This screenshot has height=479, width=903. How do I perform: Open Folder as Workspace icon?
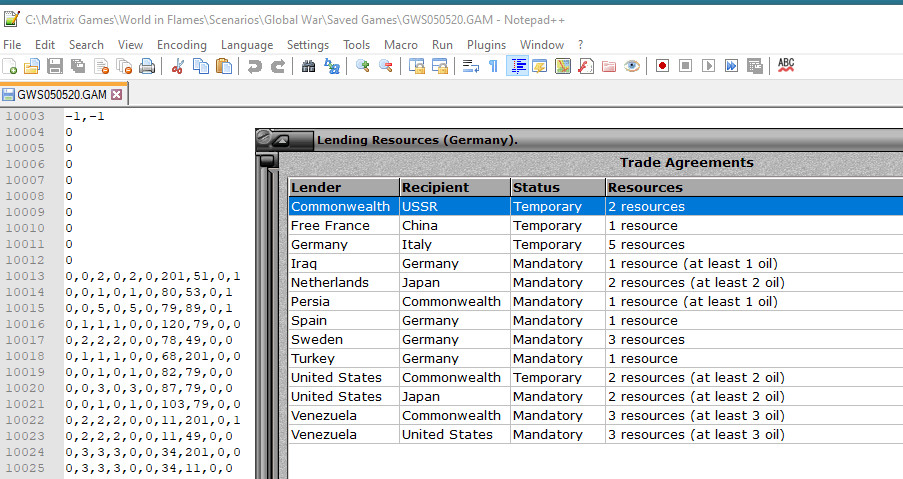(x=609, y=66)
